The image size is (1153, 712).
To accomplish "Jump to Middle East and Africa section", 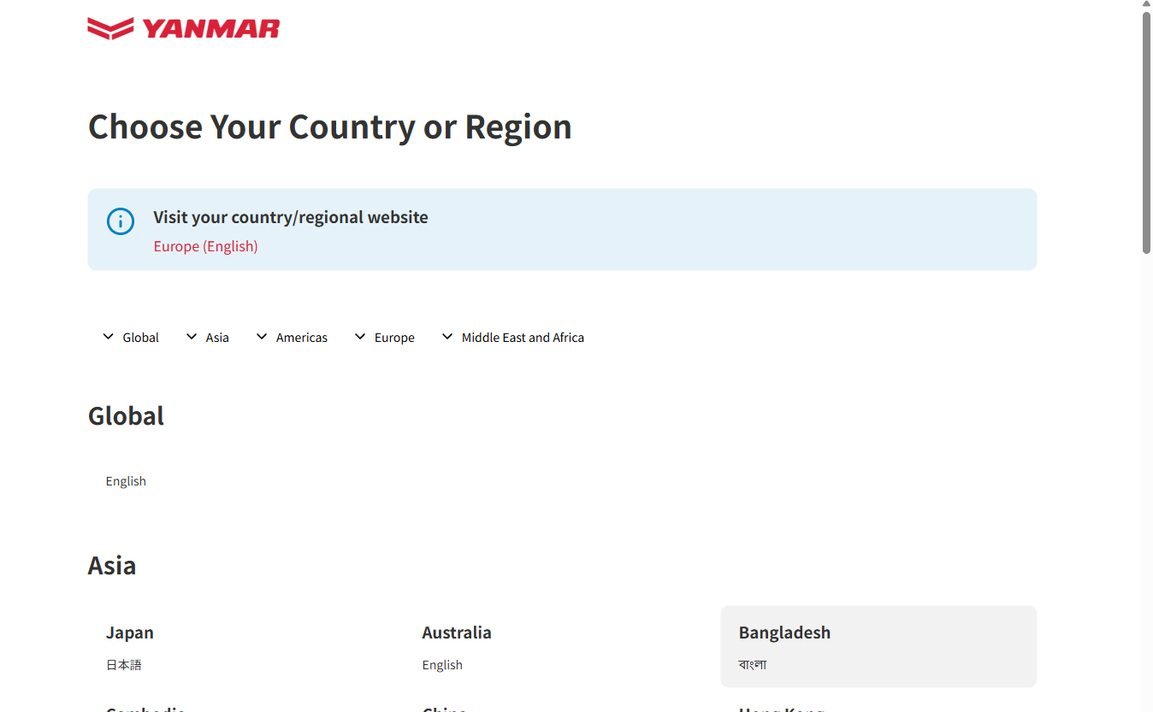I will pyautogui.click(x=513, y=338).
